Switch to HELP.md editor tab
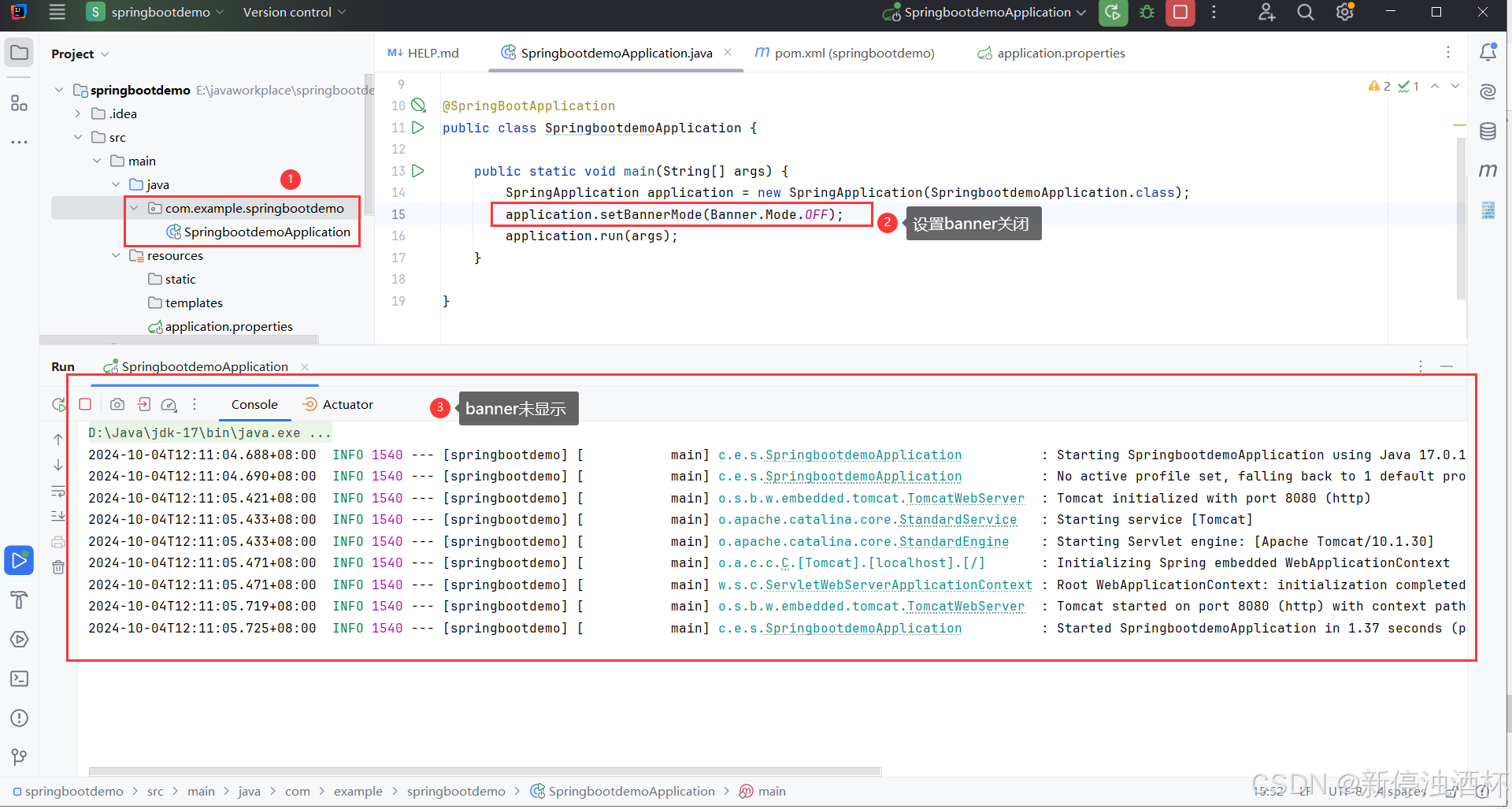 coord(423,53)
